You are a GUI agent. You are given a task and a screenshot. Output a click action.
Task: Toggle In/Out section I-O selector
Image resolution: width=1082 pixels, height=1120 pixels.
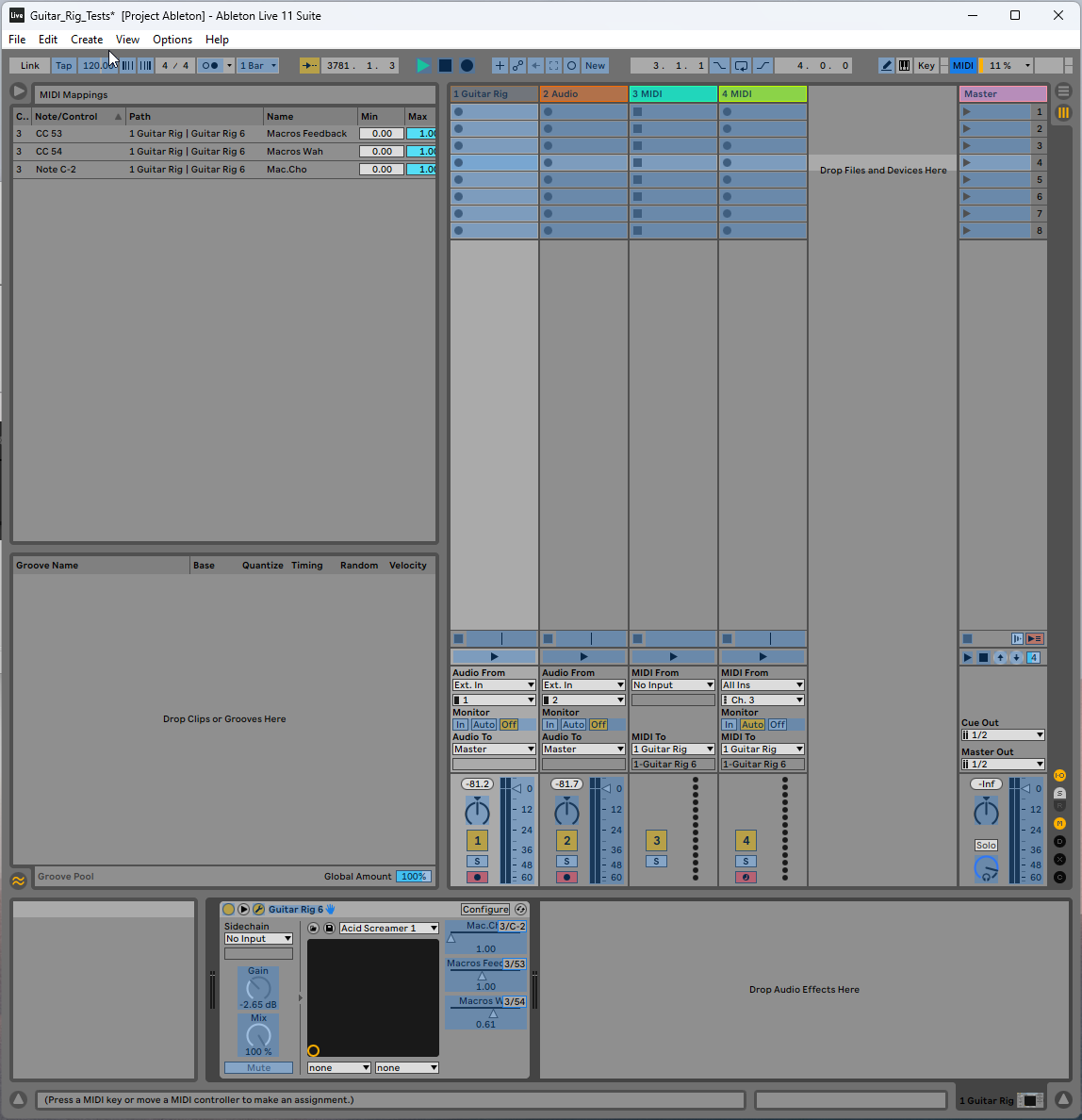(x=1060, y=776)
